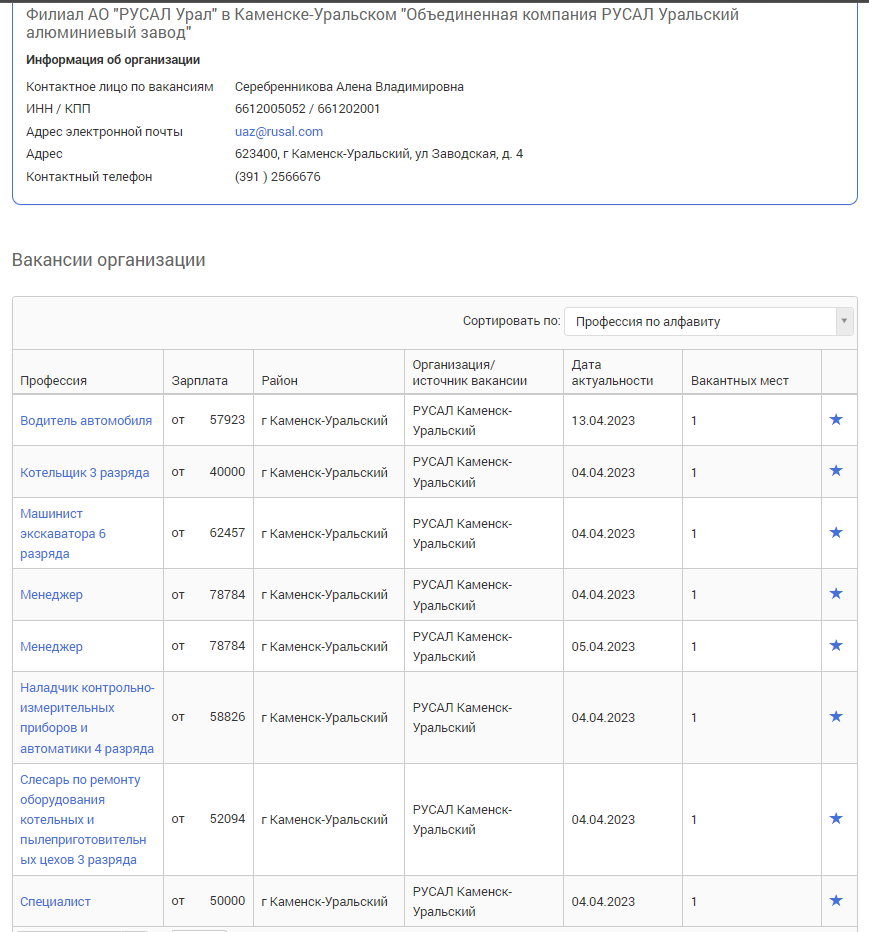Open the Машинист экскаватора 6 разряда link
869x932 pixels.
[x=63, y=534]
